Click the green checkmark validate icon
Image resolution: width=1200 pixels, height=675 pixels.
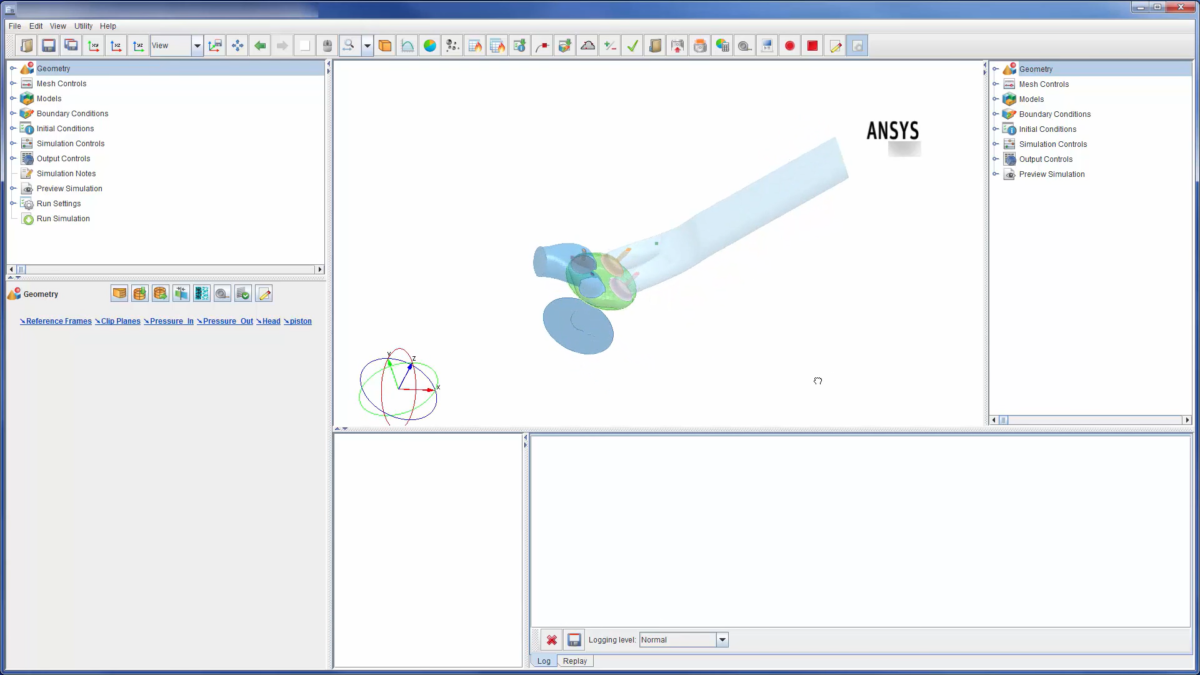coord(632,45)
